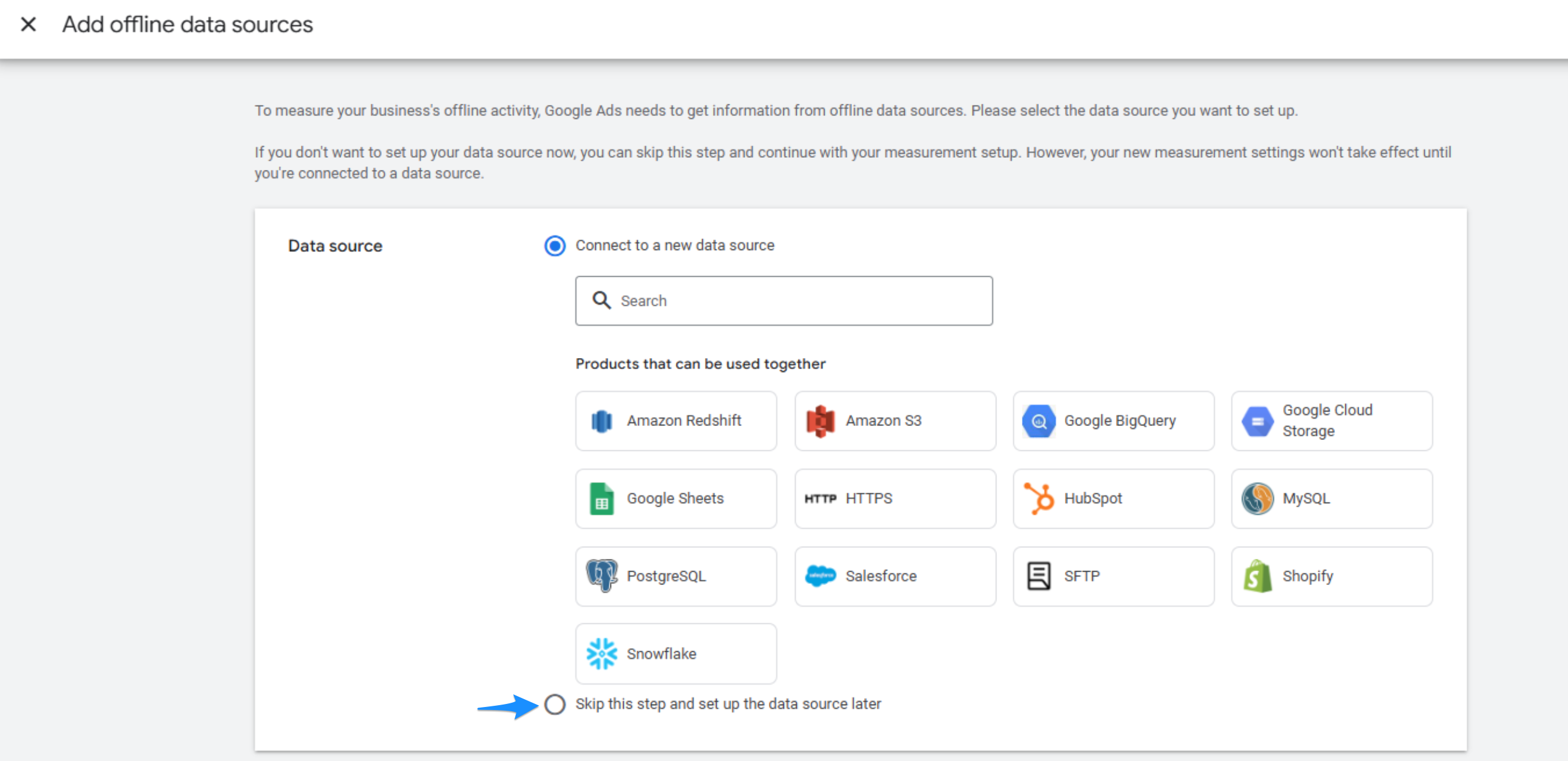Pick the PostgreSQL label
This screenshot has width=1568, height=761.
tap(666, 577)
